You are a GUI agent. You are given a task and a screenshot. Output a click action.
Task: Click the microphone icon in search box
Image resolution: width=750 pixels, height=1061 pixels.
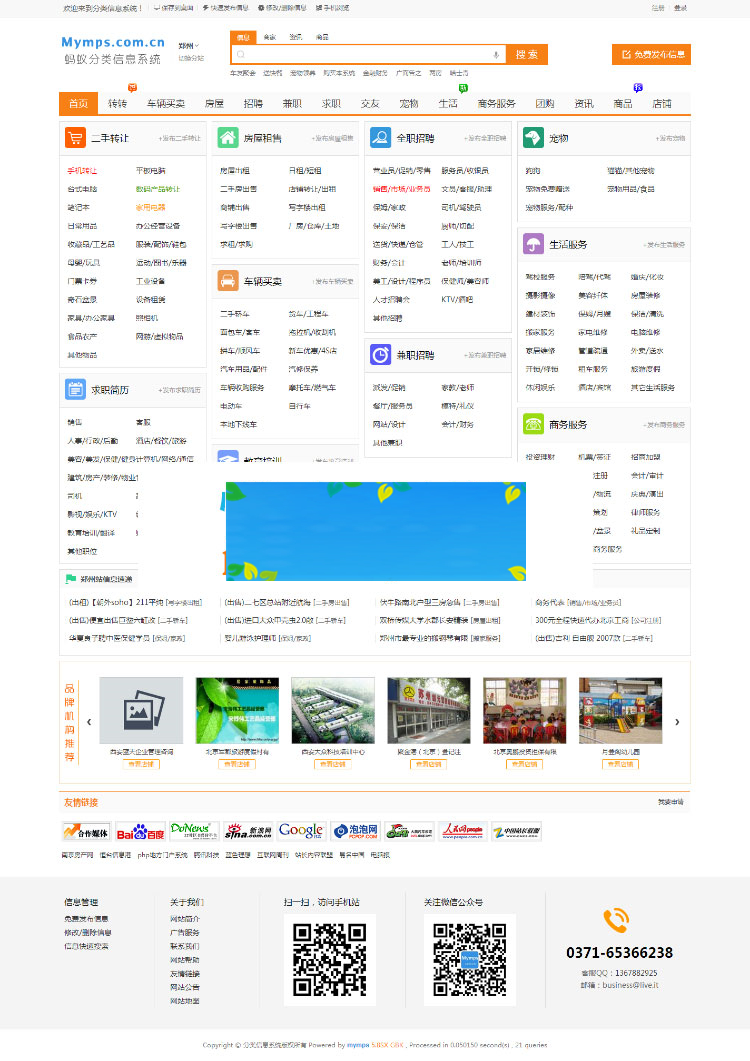coord(495,54)
